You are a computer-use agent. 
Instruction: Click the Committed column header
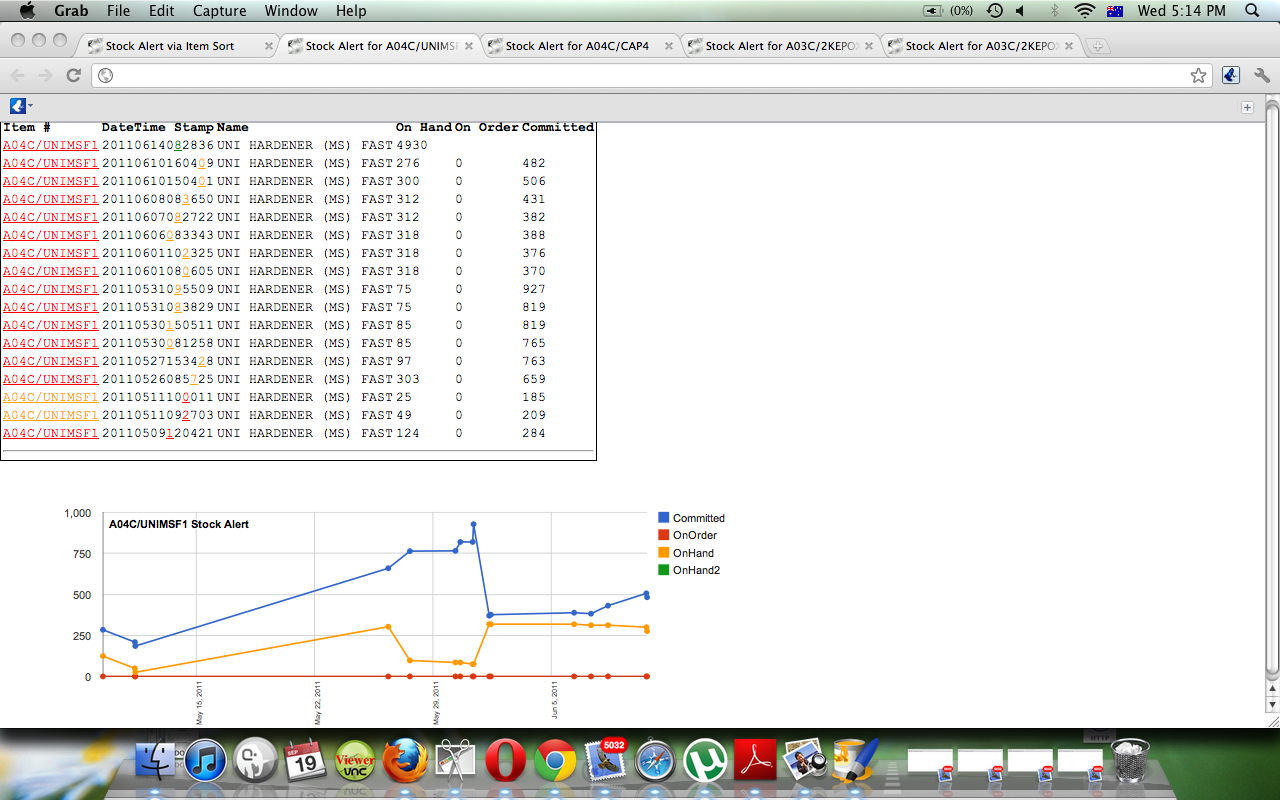[x=558, y=127]
